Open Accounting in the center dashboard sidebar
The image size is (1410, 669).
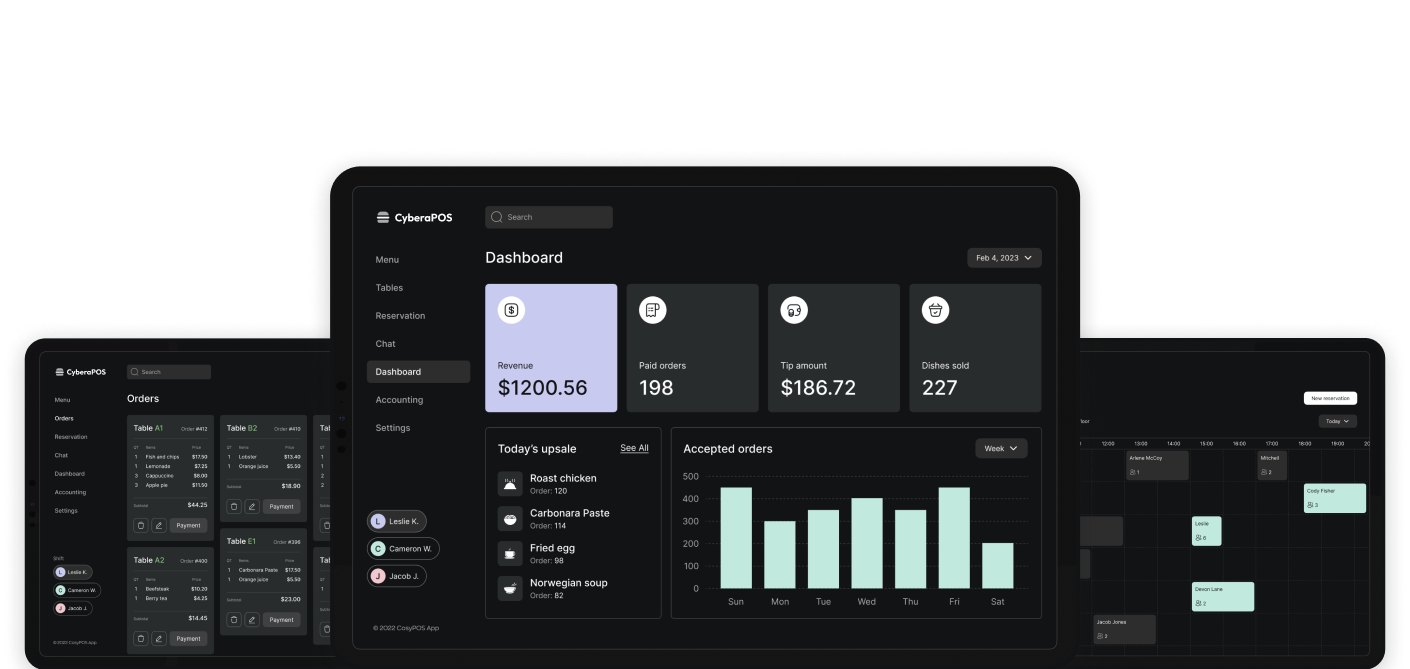tap(399, 400)
